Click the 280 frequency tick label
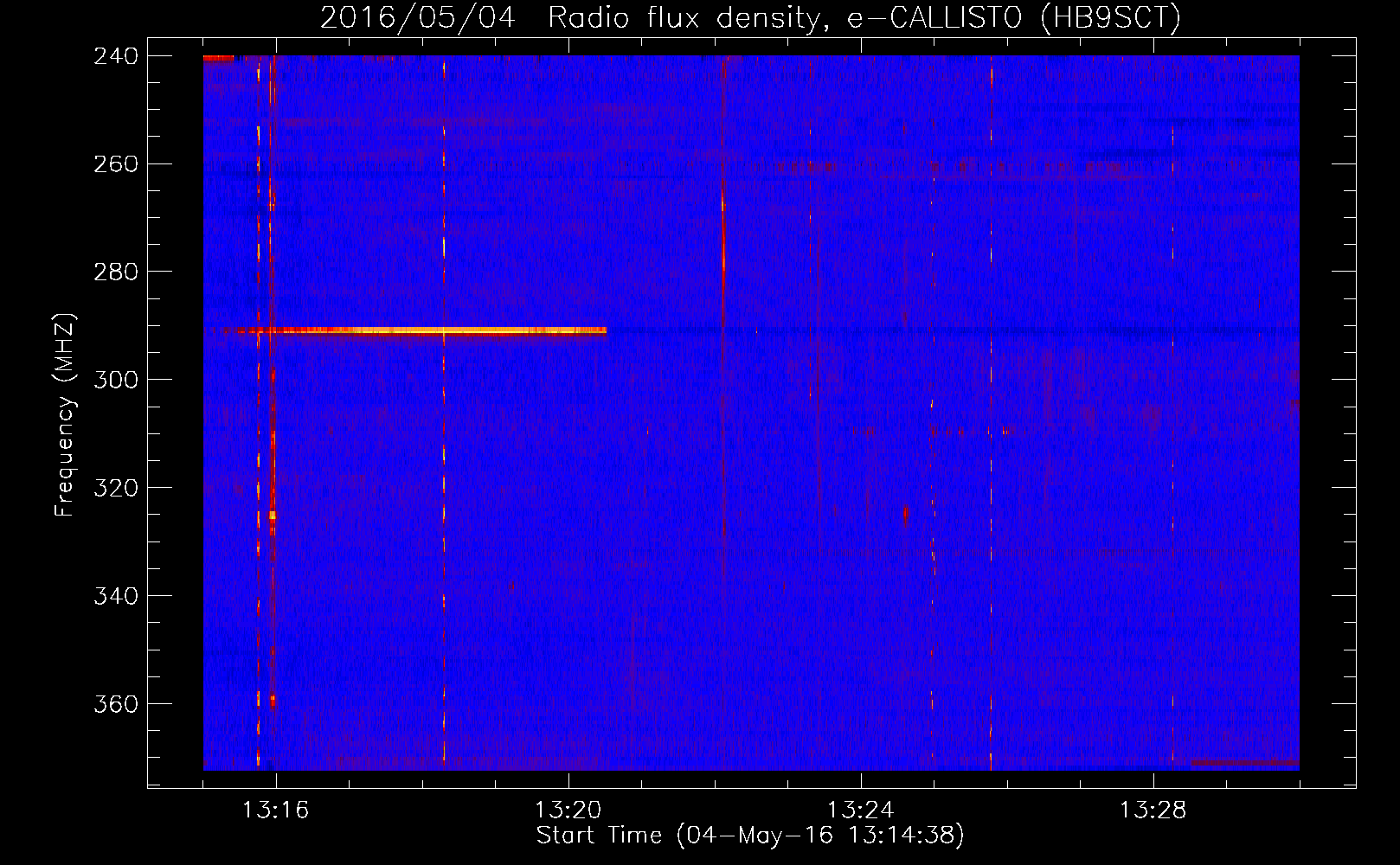Image resolution: width=1400 pixels, height=865 pixels. (x=116, y=272)
